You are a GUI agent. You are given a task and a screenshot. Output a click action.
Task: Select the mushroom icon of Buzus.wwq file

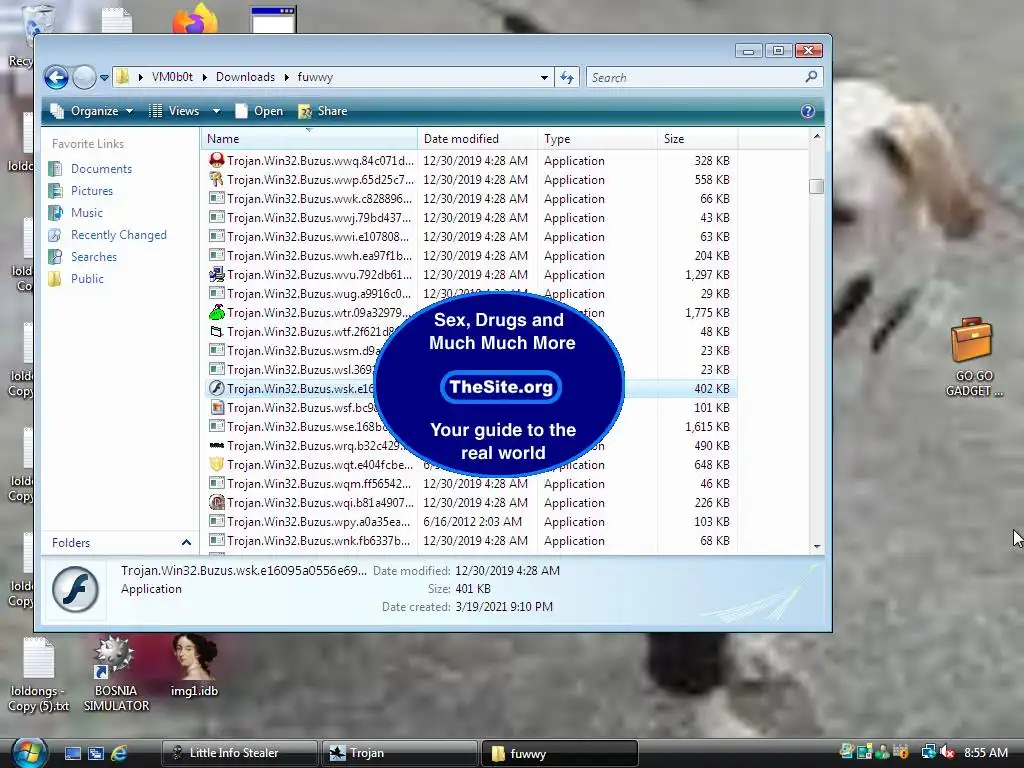(x=217, y=160)
